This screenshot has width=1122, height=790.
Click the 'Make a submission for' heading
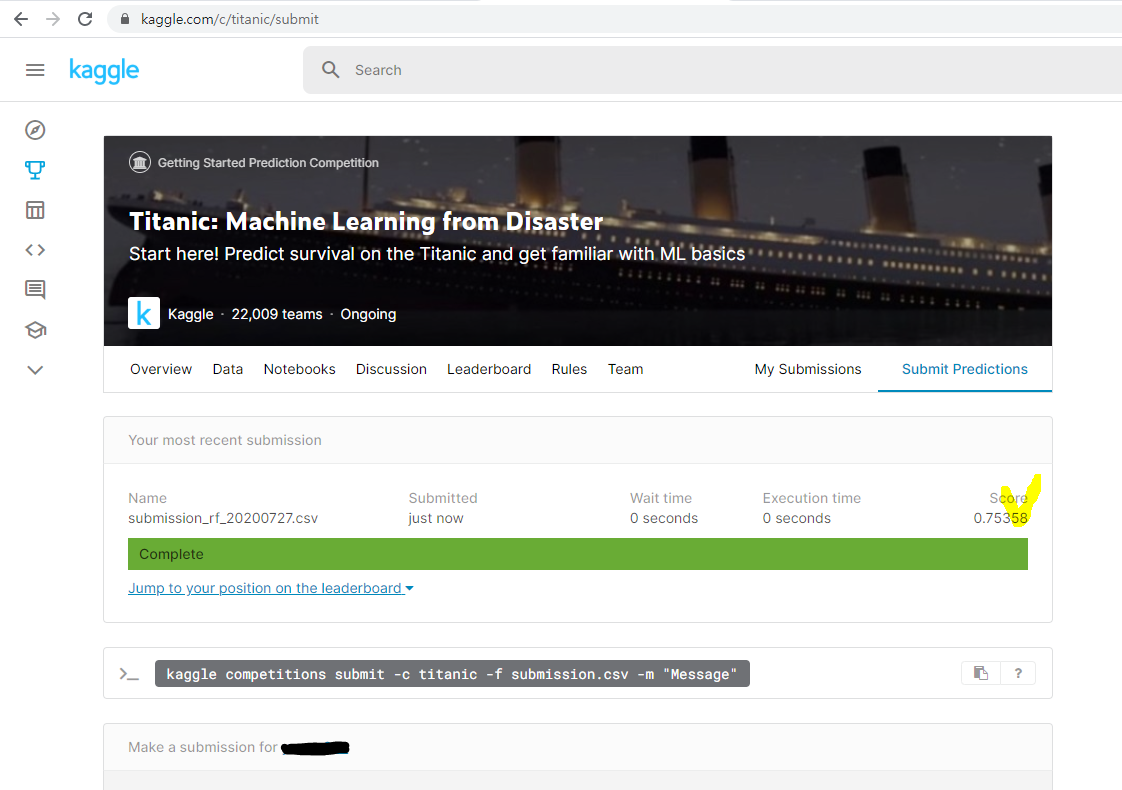(203, 747)
